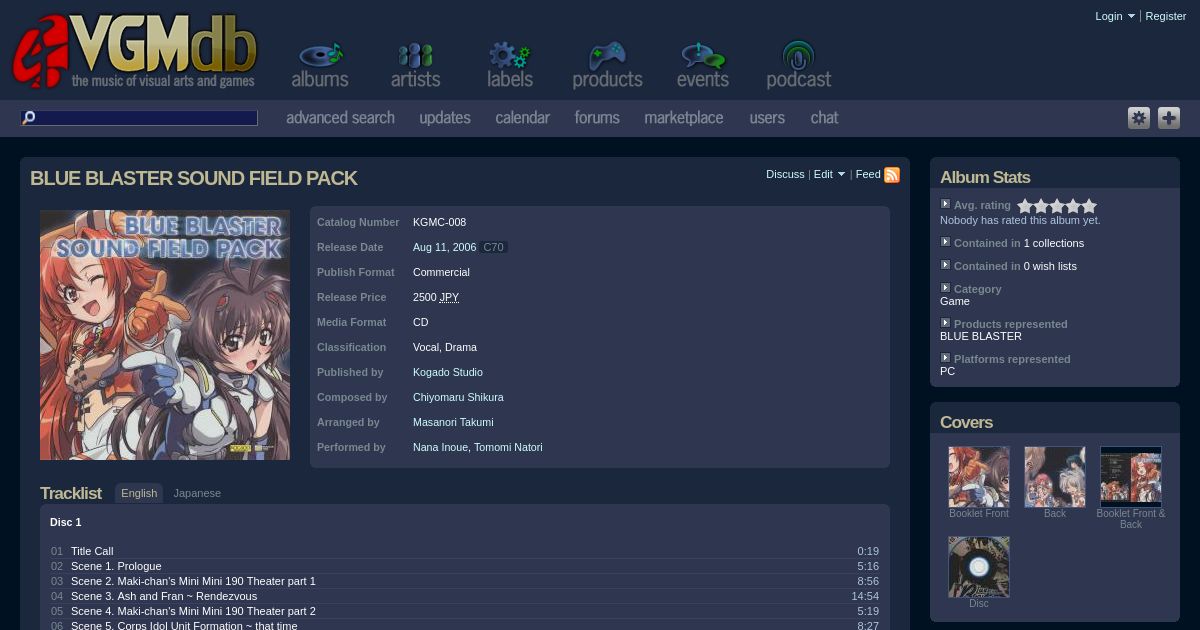
Task: Open the BLUE BLASTER product link
Action: point(981,336)
